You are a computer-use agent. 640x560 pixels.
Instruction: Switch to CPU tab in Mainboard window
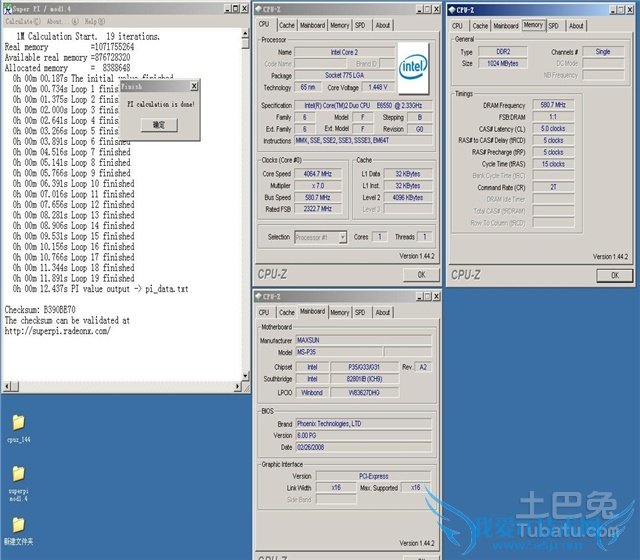click(x=265, y=312)
